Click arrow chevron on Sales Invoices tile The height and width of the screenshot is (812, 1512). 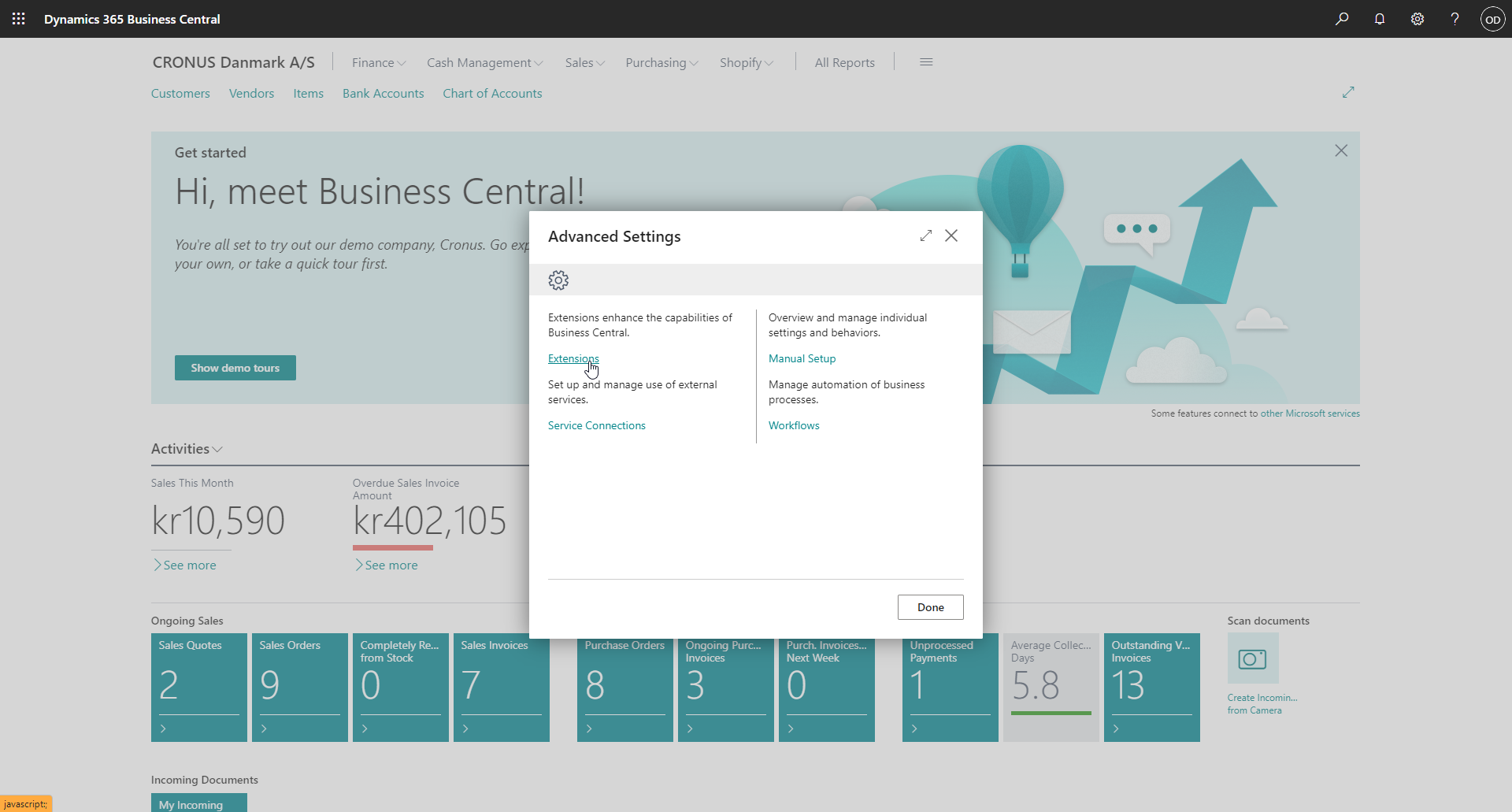point(465,729)
